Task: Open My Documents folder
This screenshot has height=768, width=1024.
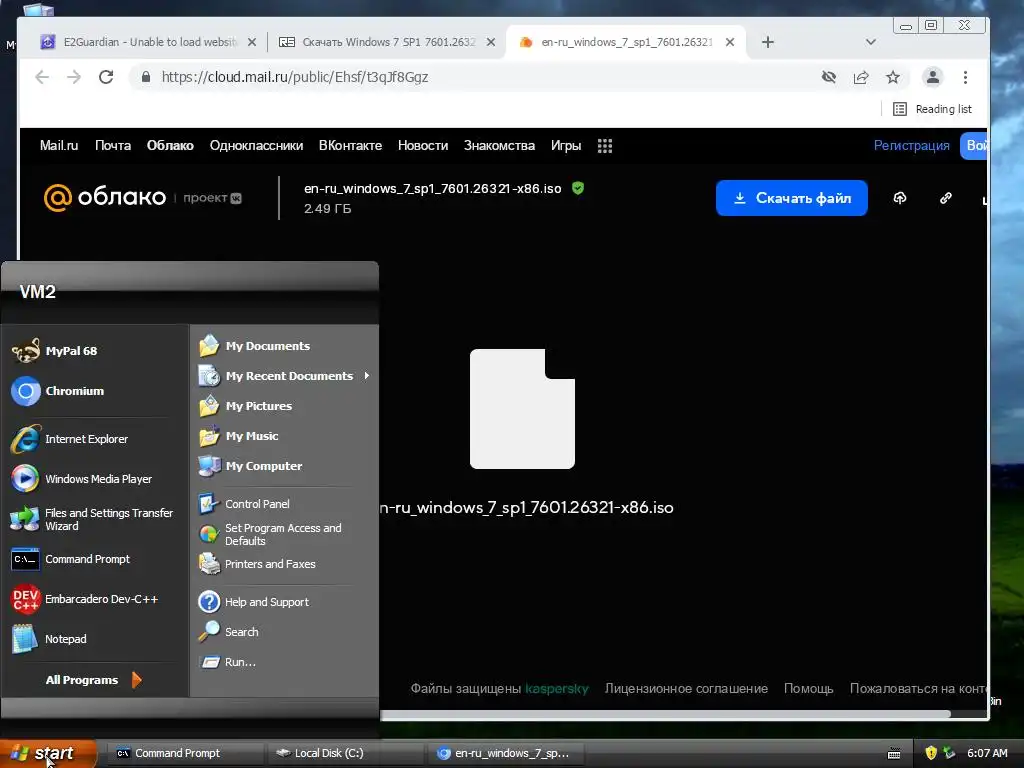Action: (254, 345)
